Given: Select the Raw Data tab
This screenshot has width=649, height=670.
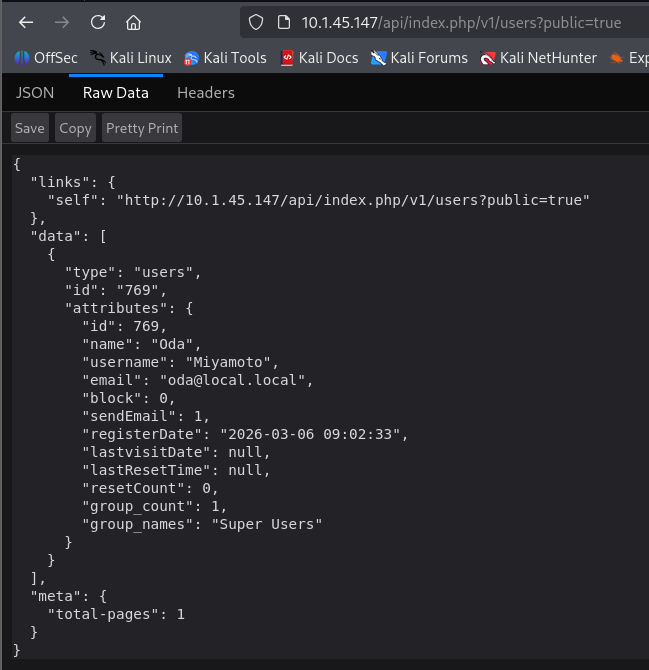Looking at the screenshot, I should (x=115, y=93).
